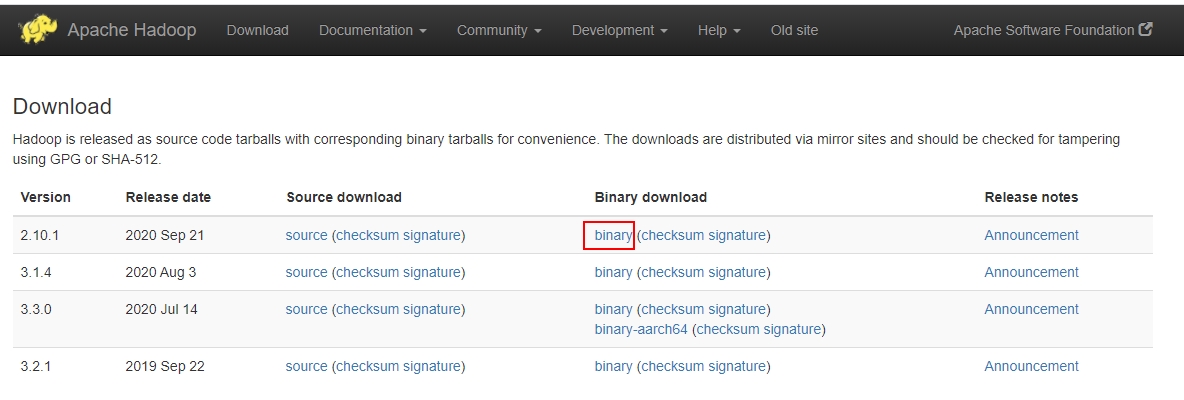Download source for version 3.2.1
This screenshot has height=400, width=1184.
(x=307, y=366)
